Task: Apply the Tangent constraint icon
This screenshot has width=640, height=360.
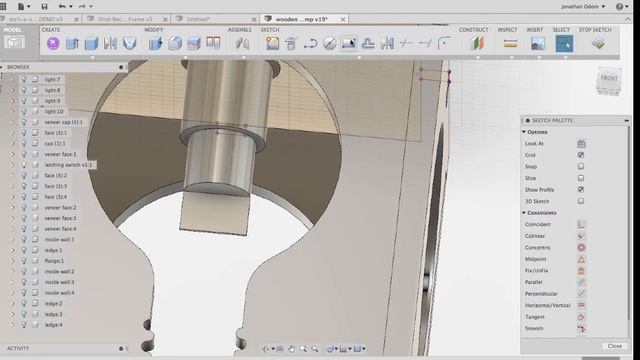Action: coord(581,317)
